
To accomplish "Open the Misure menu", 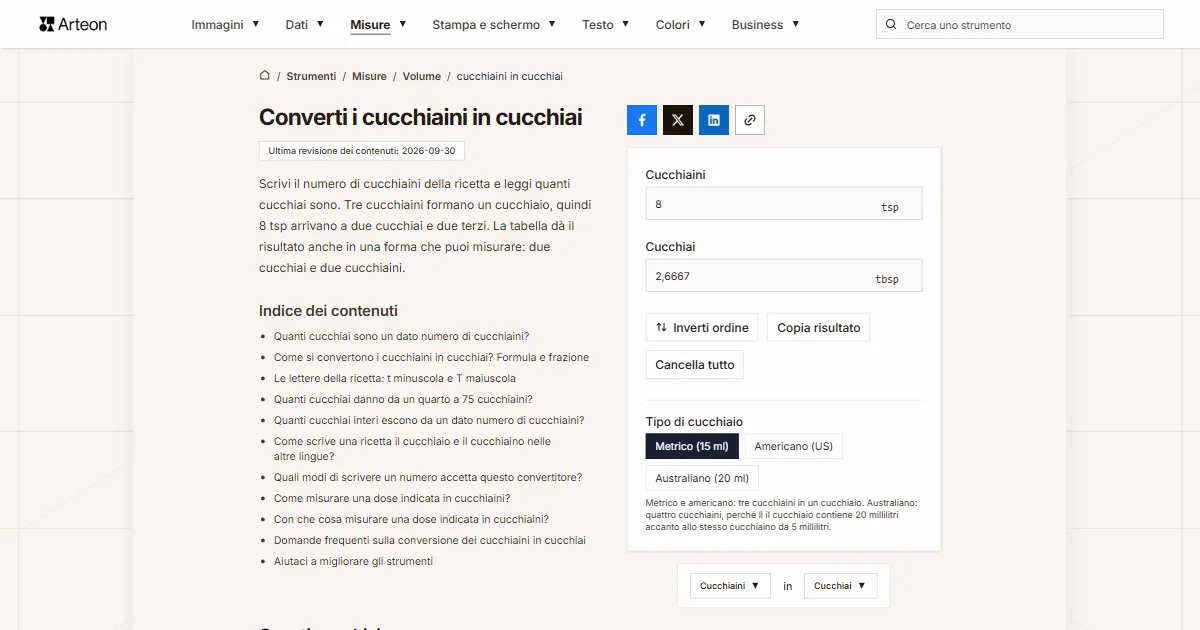I will point(378,25).
